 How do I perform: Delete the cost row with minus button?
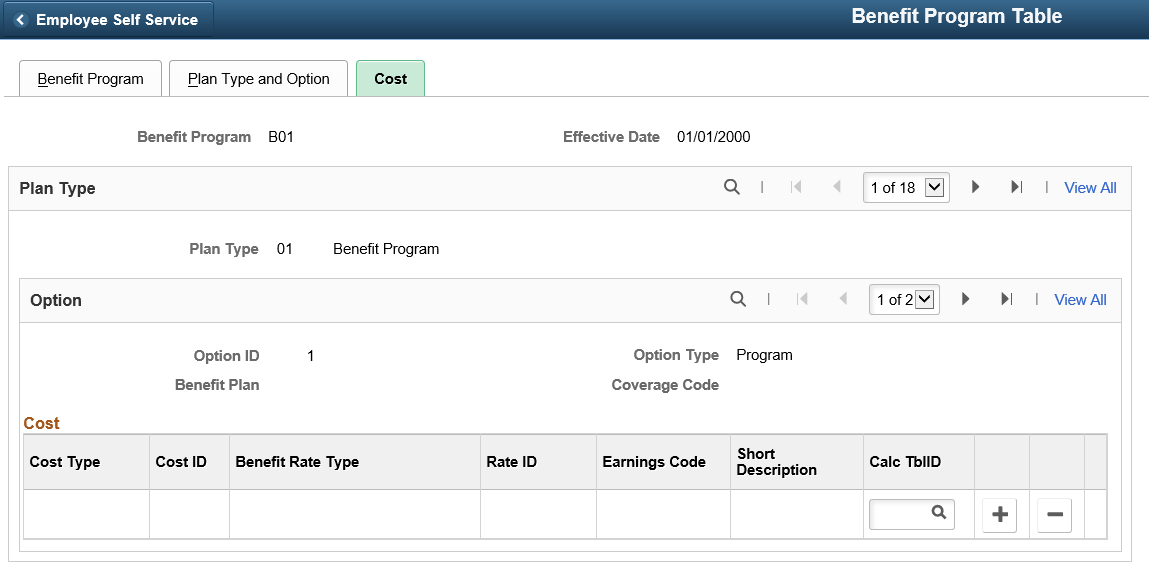click(1055, 515)
